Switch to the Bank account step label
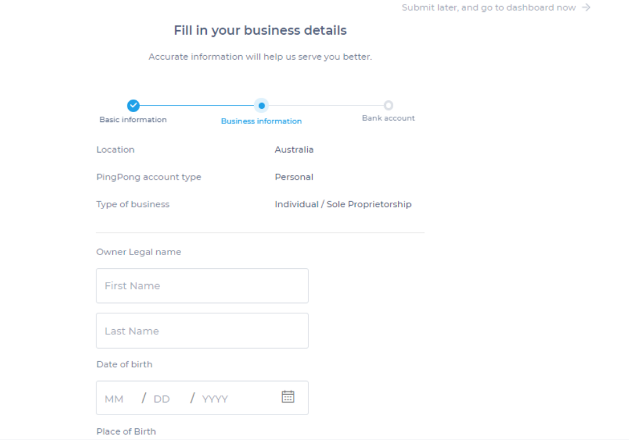 (388, 118)
